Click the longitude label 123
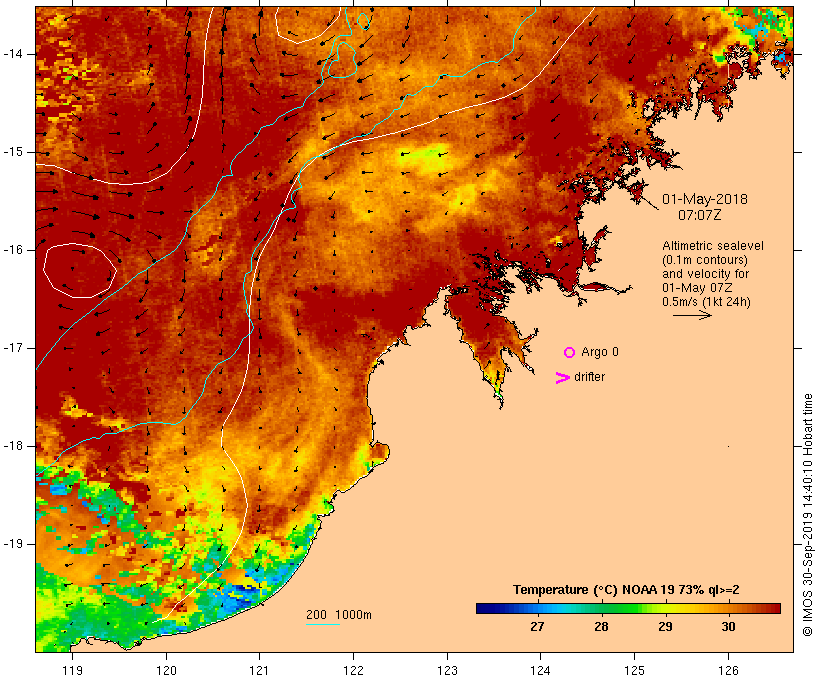Image resolution: width=820 pixels, height=680 pixels. point(447,670)
